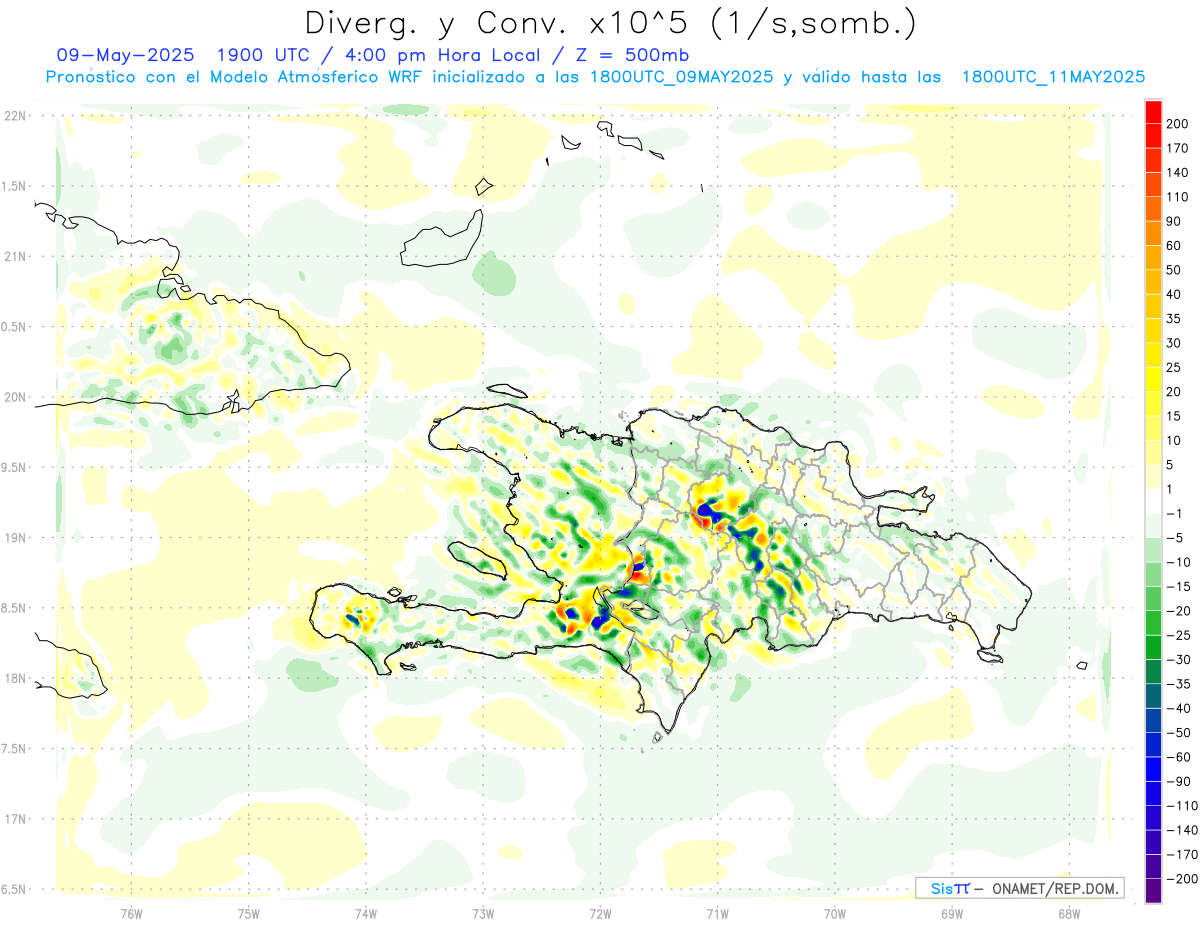Click the legend value '-5'
Image resolution: width=1200 pixels, height=927 pixels.
click(x=1175, y=538)
